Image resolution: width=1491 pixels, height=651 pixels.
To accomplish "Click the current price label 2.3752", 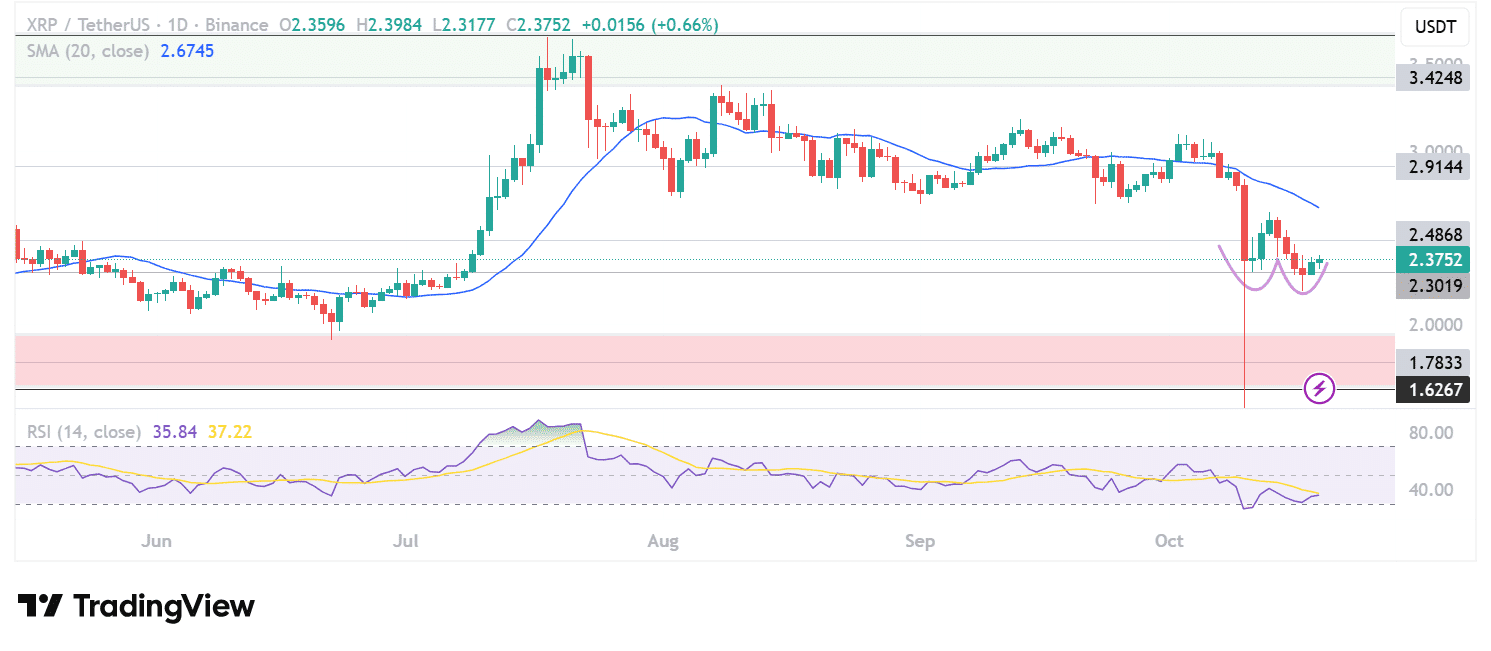I will pyautogui.click(x=1435, y=260).
